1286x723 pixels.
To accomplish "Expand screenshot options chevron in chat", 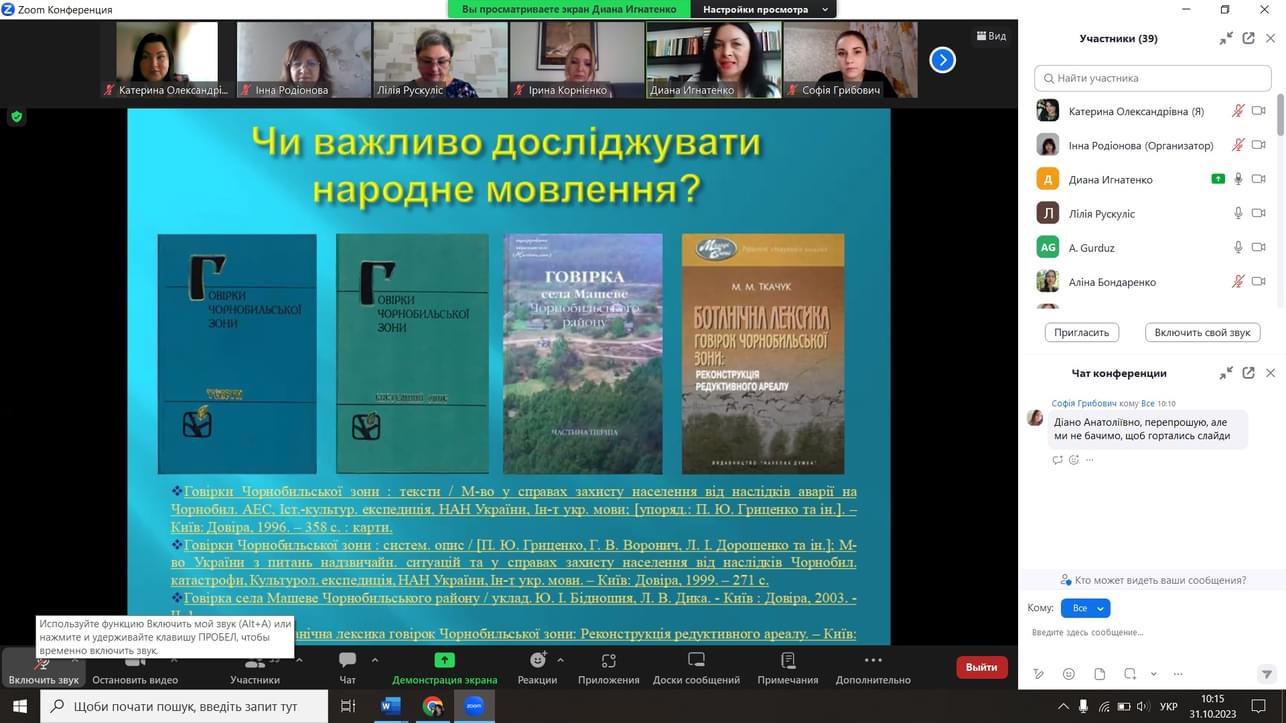I will (x=1153, y=674).
